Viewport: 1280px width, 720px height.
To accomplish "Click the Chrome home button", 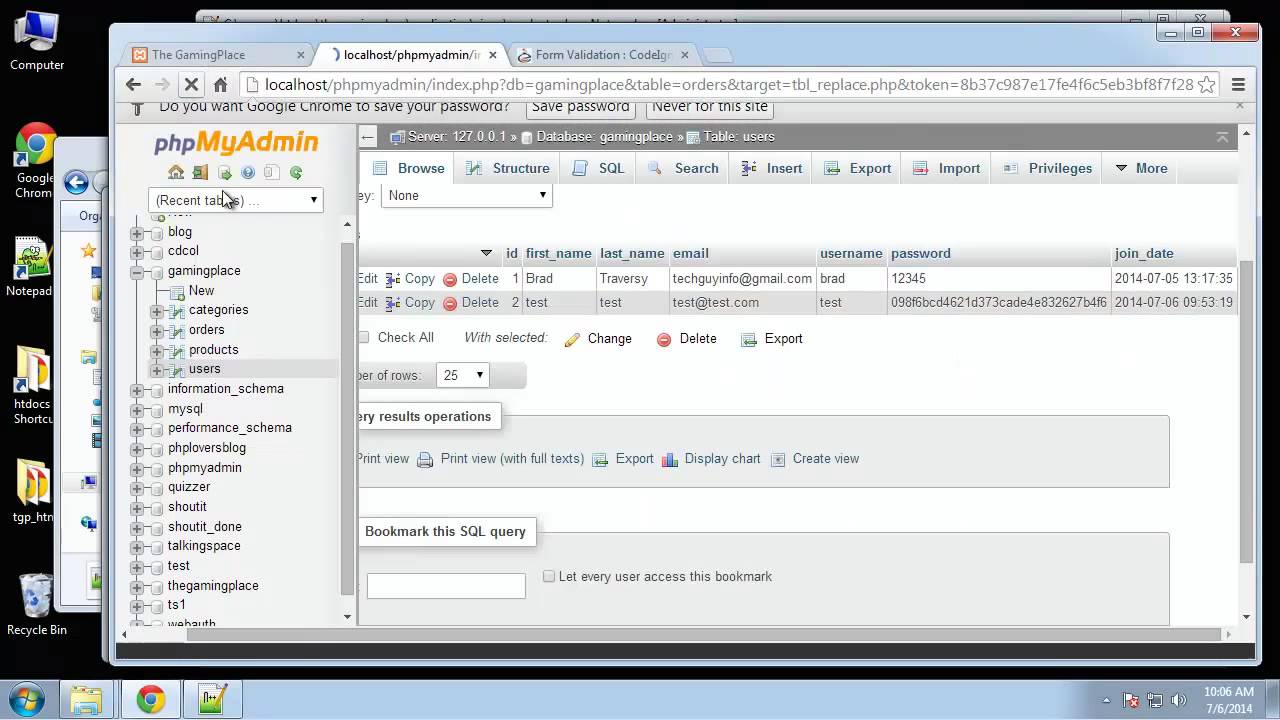I will pyautogui.click(x=220, y=85).
